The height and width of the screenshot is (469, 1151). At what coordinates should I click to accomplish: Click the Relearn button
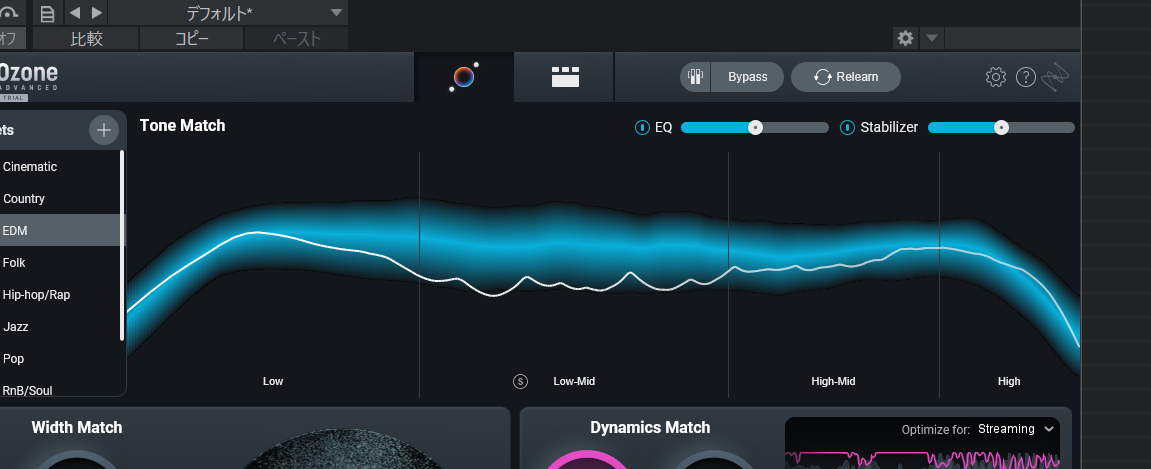pyautogui.click(x=846, y=77)
